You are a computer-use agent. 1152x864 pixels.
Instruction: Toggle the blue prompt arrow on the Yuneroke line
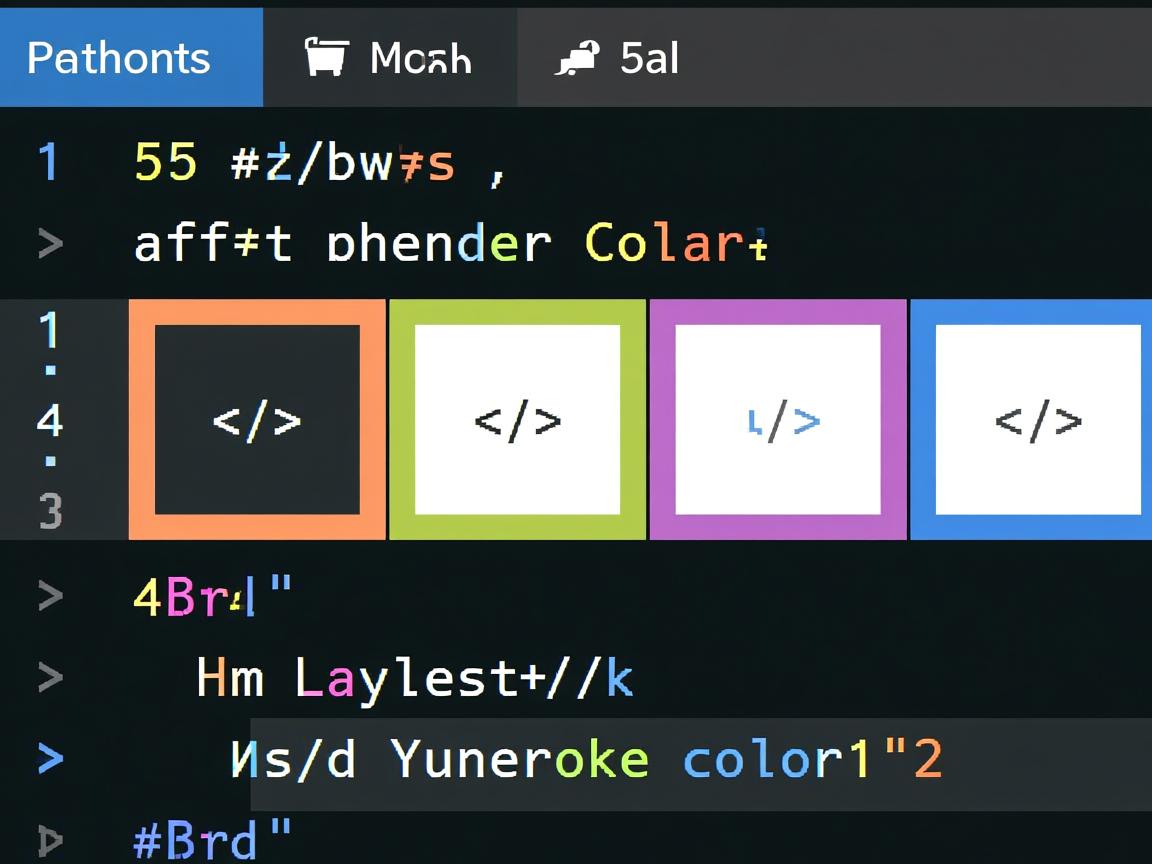pos(48,759)
